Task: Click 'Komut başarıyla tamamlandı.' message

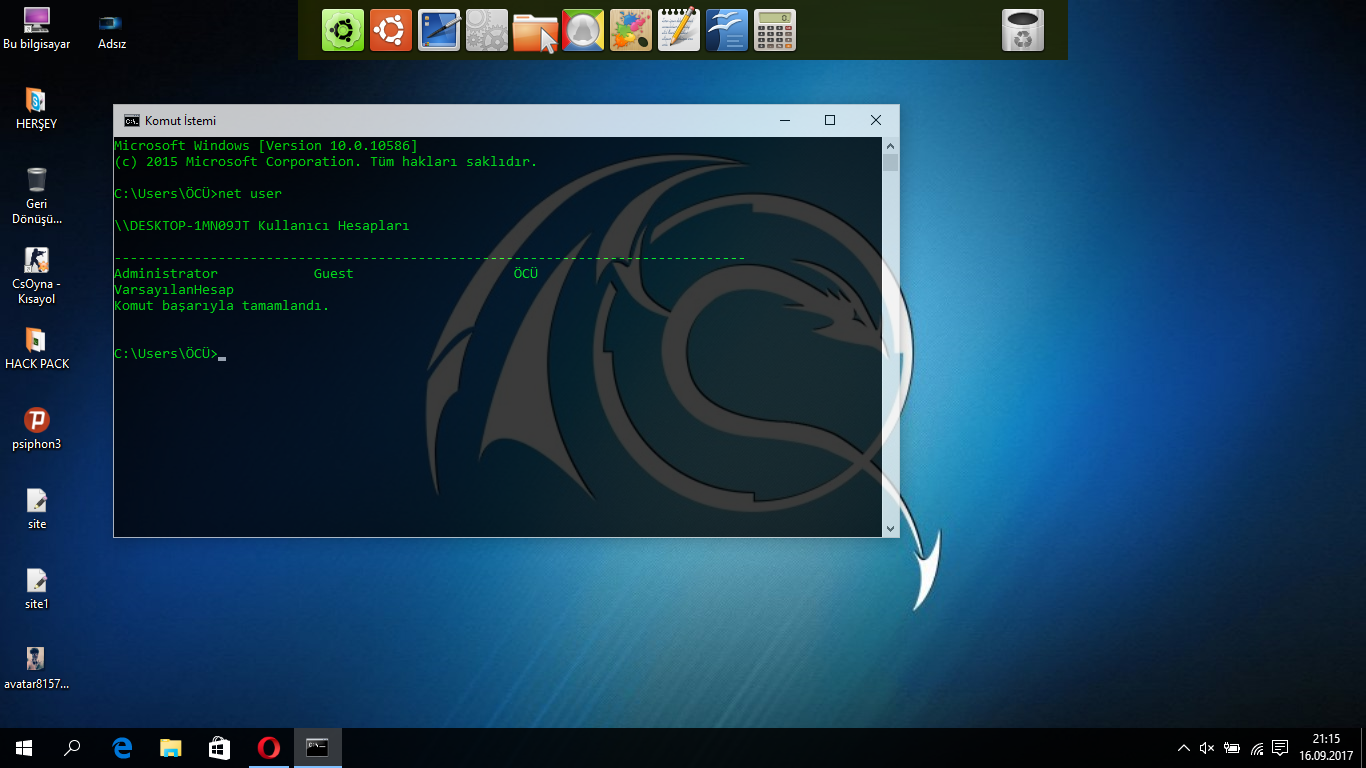Action: click(x=222, y=306)
